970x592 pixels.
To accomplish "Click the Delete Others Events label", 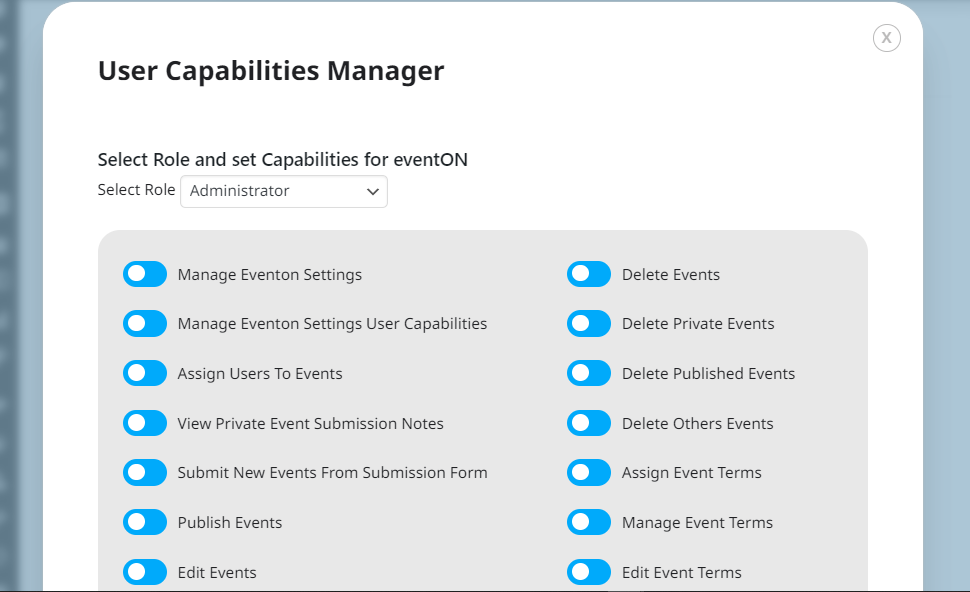I will pos(698,424).
